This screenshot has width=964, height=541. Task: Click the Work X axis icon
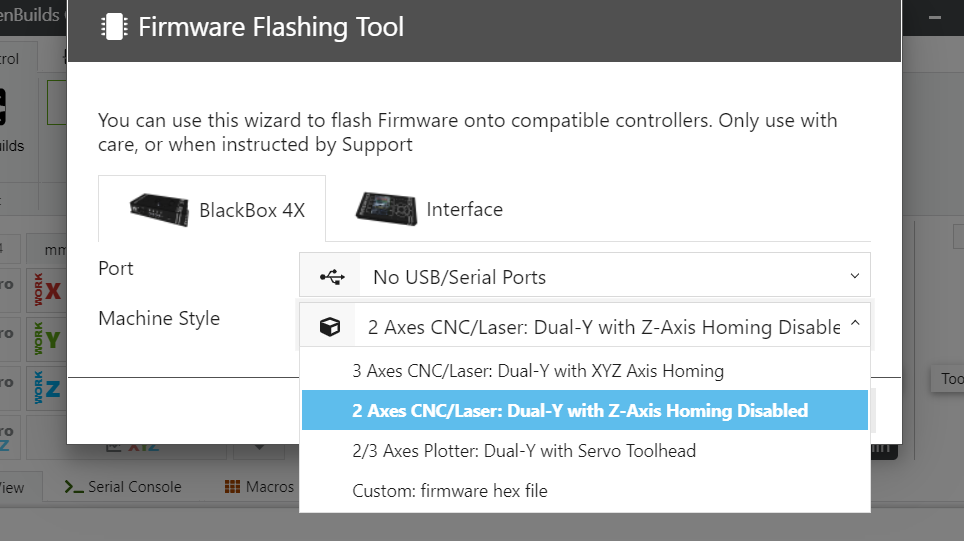46,292
